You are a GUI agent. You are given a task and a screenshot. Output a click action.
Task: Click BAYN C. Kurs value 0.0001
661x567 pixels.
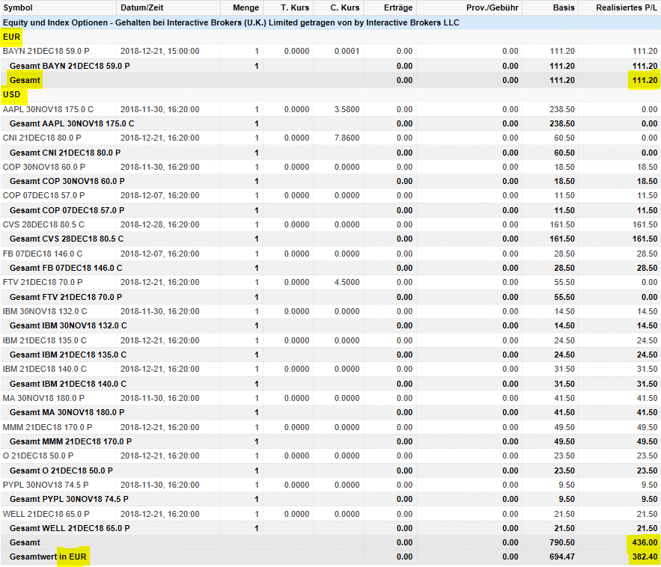(x=347, y=51)
